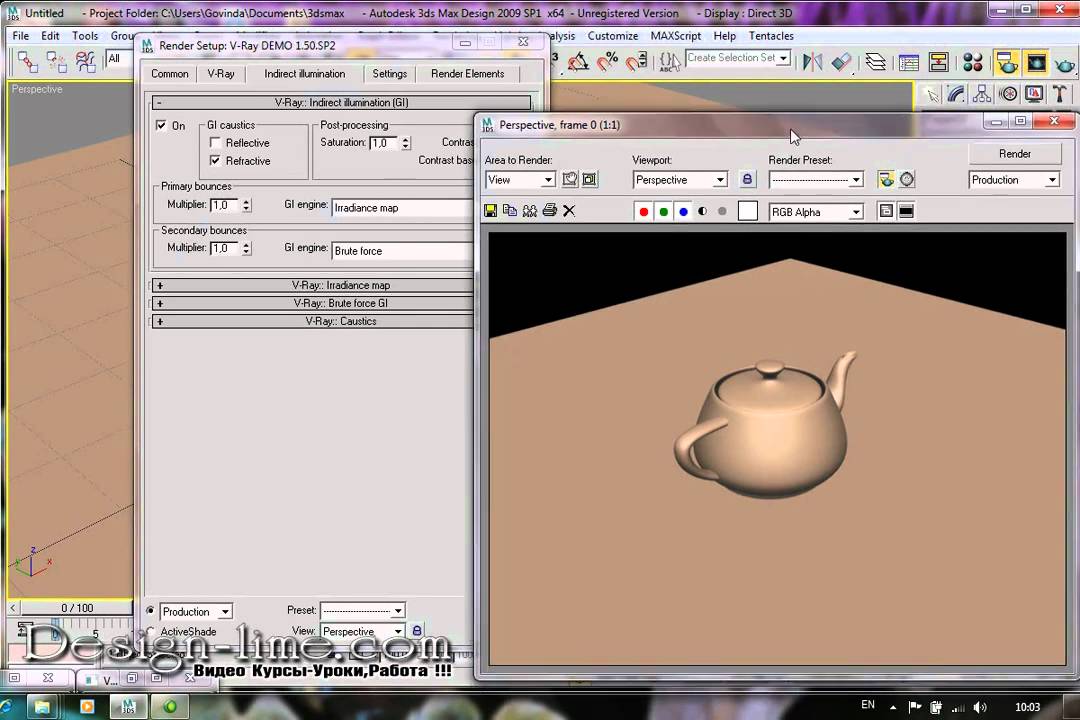The height and width of the screenshot is (720, 1080).
Task: Open the Create Selection Set dropdown
Action: tap(738, 59)
